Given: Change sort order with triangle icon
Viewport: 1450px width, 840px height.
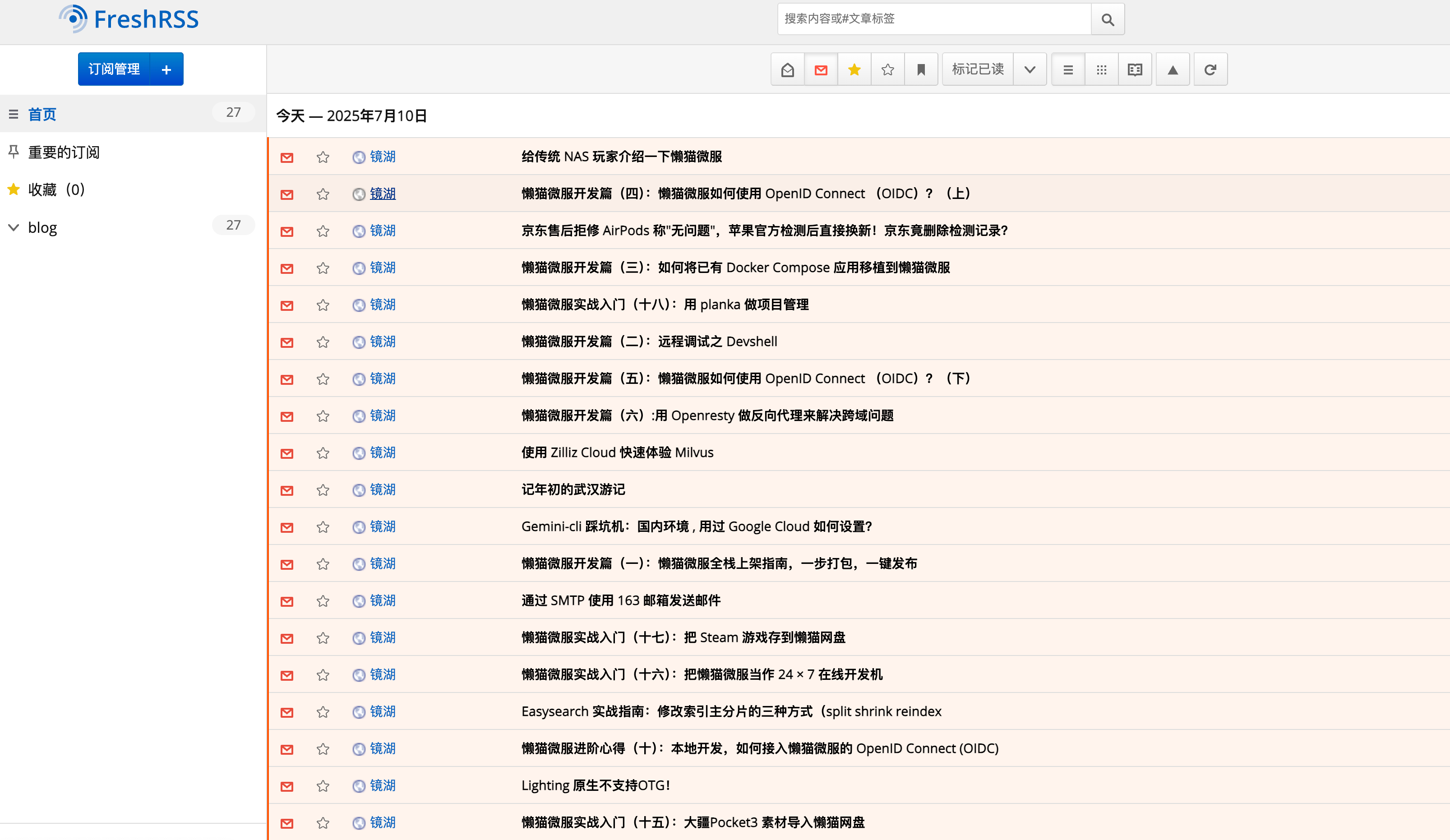Looking at the screenshot, I should point(1173,69).
